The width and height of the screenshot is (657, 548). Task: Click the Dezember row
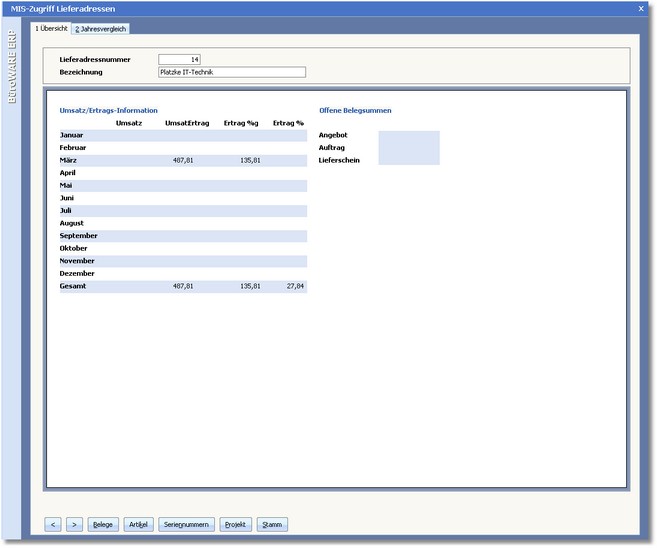[x=182, y=273]
